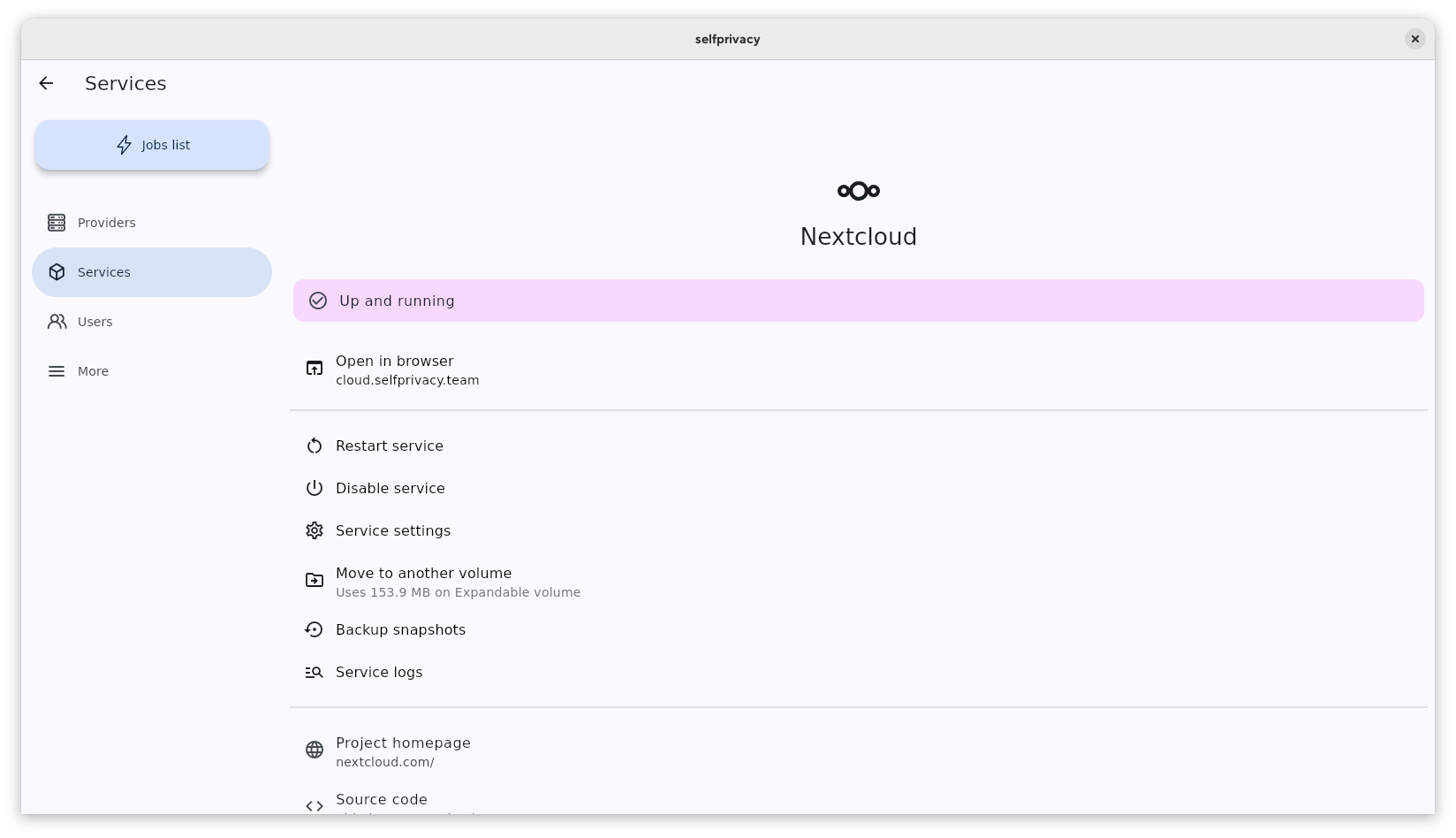Image resolution: width=1456 pixels, height=838 pixels.
Task: Go back using the arrow icon
Action: pos(46,83)
